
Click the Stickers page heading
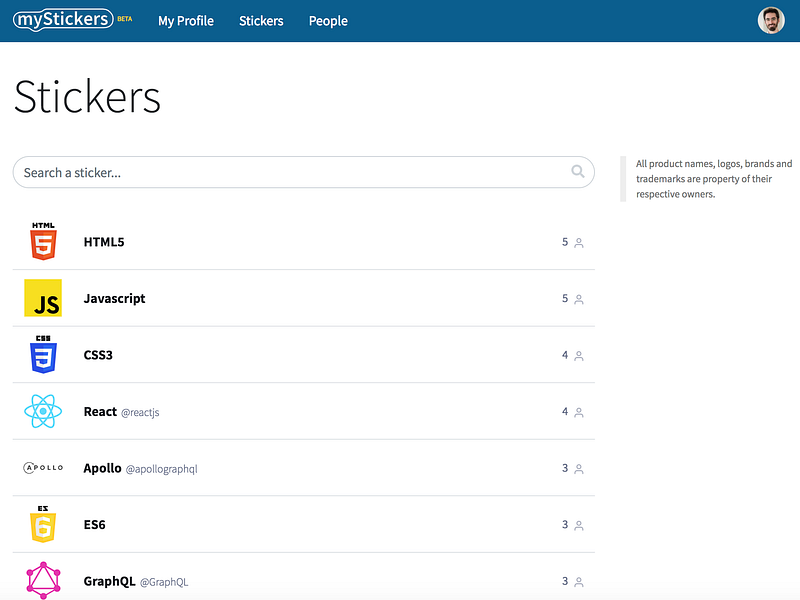(87, 97)
